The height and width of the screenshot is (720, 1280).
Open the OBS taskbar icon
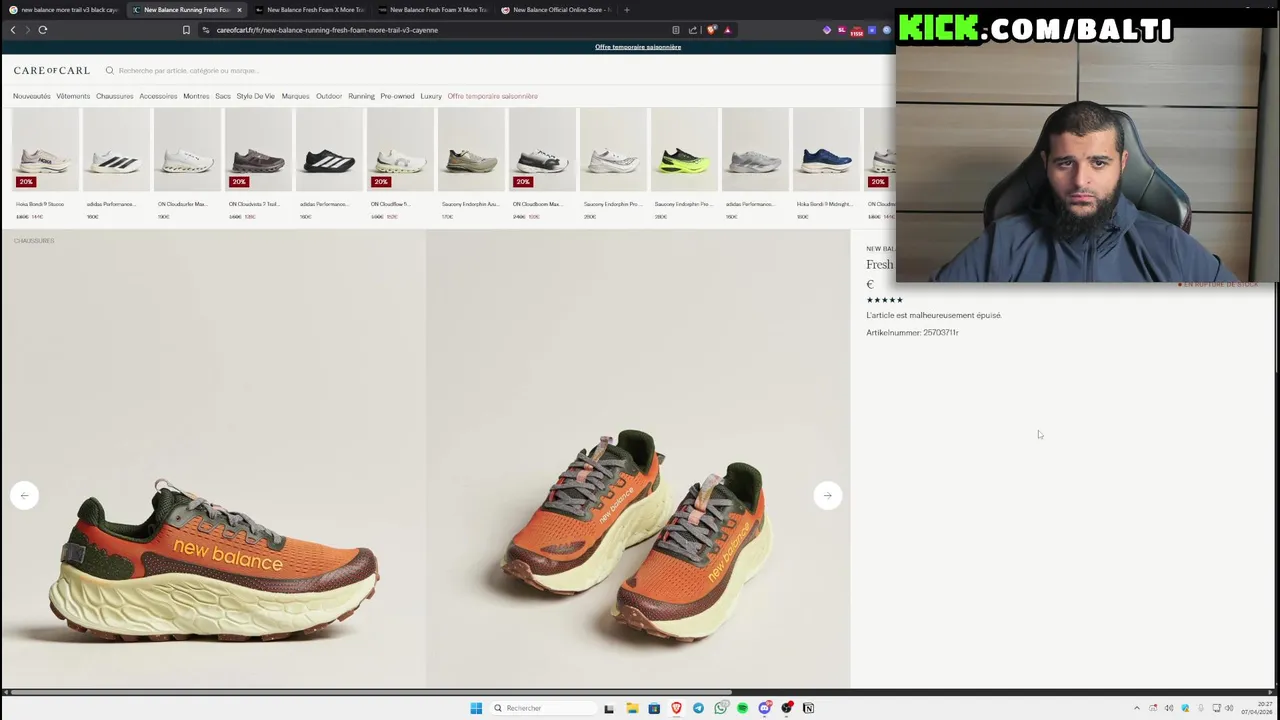(786, 708)
